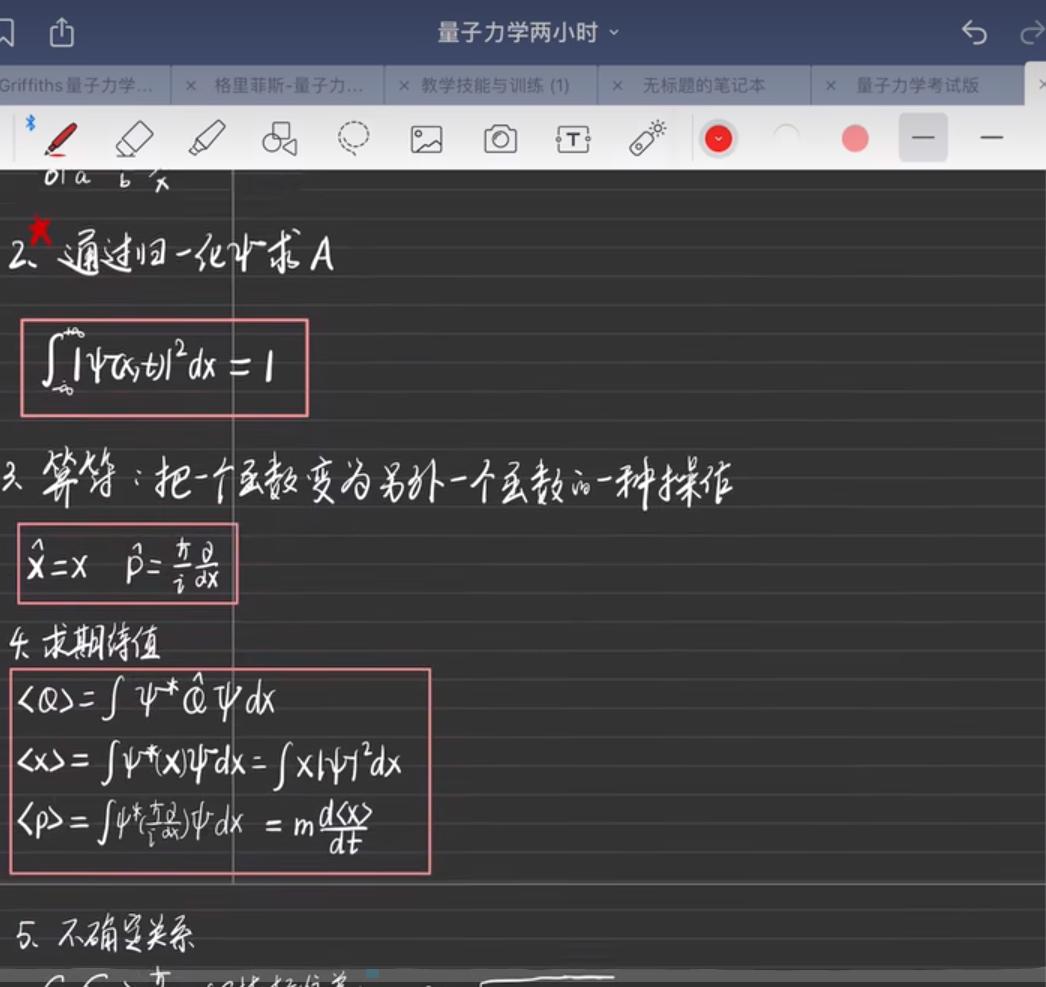Pick the red ink color swatch
The width and height of the screenshot is (1046, 987).
tap(855, 139)
